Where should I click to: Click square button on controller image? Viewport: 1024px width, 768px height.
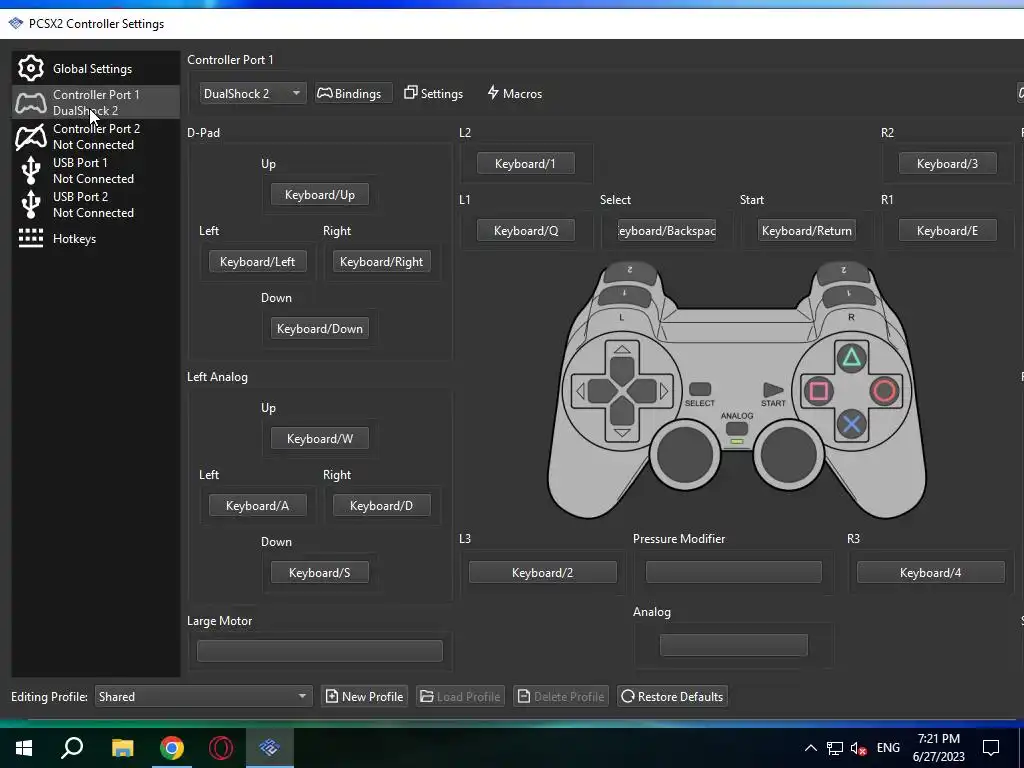818,391
